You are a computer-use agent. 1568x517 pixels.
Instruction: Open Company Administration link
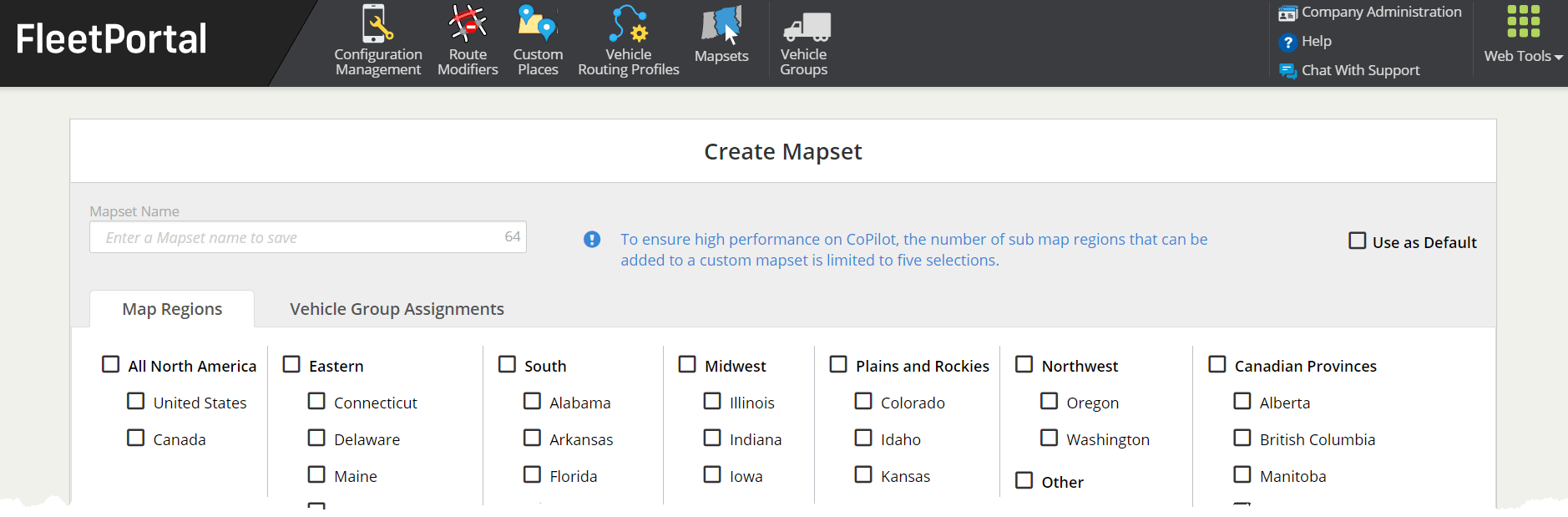coord(1381,12)
